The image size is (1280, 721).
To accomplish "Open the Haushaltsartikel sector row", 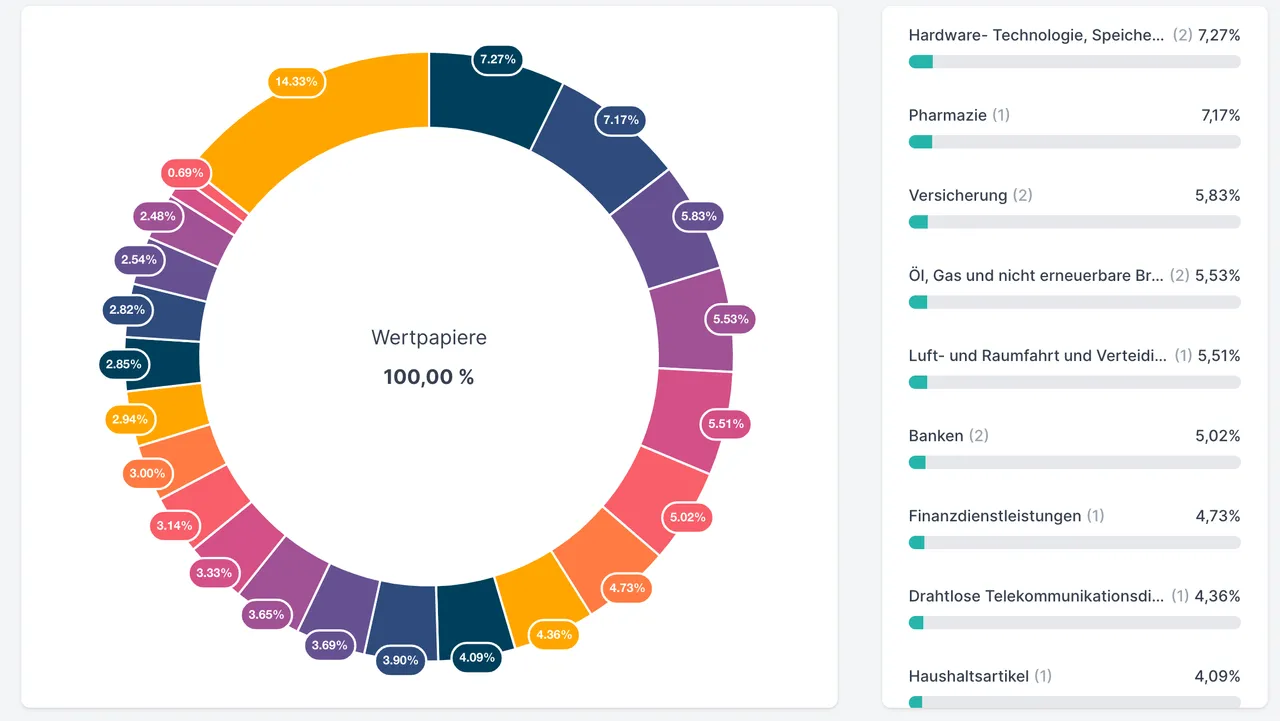I will tap(1074, 686).
